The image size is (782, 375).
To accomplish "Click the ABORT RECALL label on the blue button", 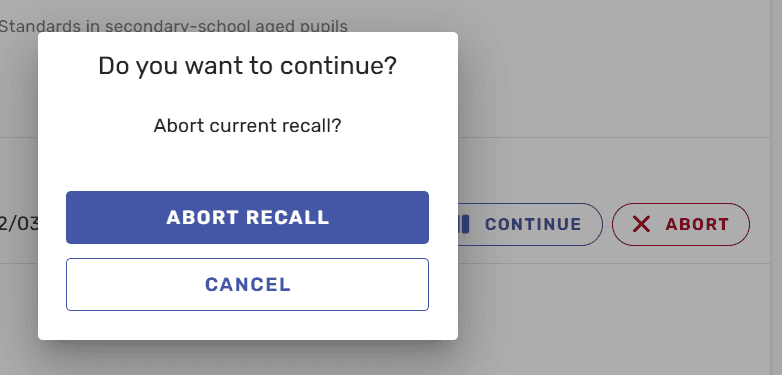I will pos(248,217).
